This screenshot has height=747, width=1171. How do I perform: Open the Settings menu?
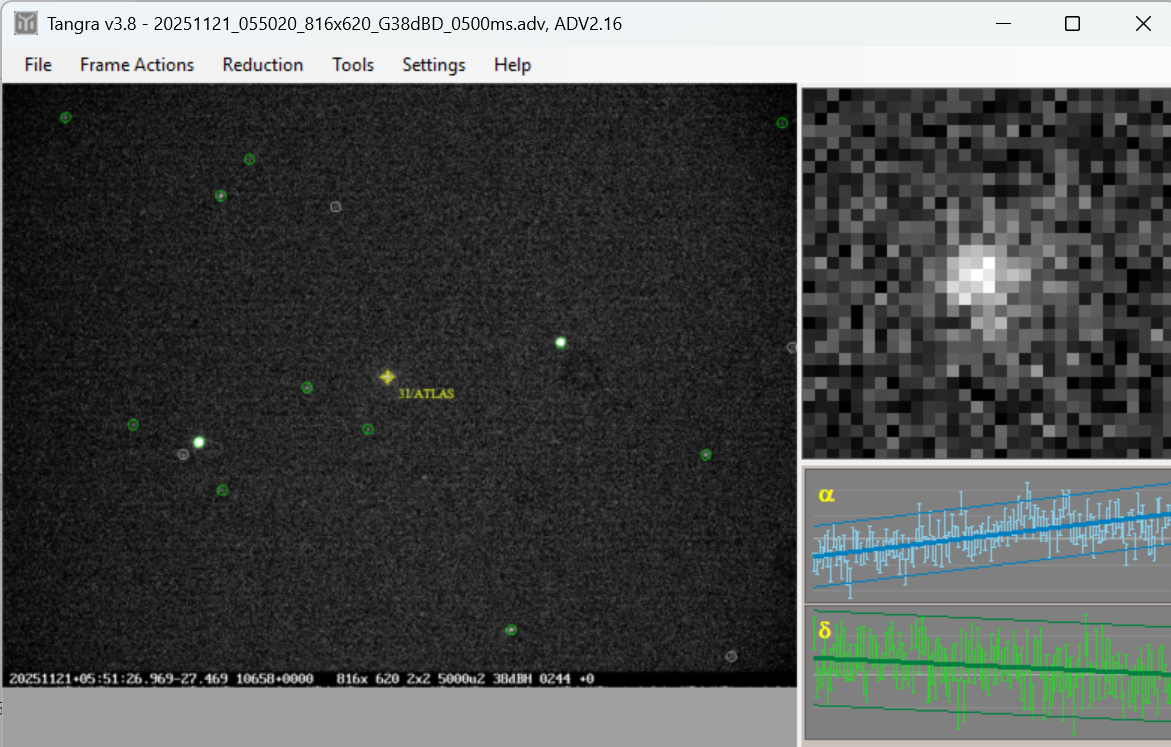tap(434, 65)
